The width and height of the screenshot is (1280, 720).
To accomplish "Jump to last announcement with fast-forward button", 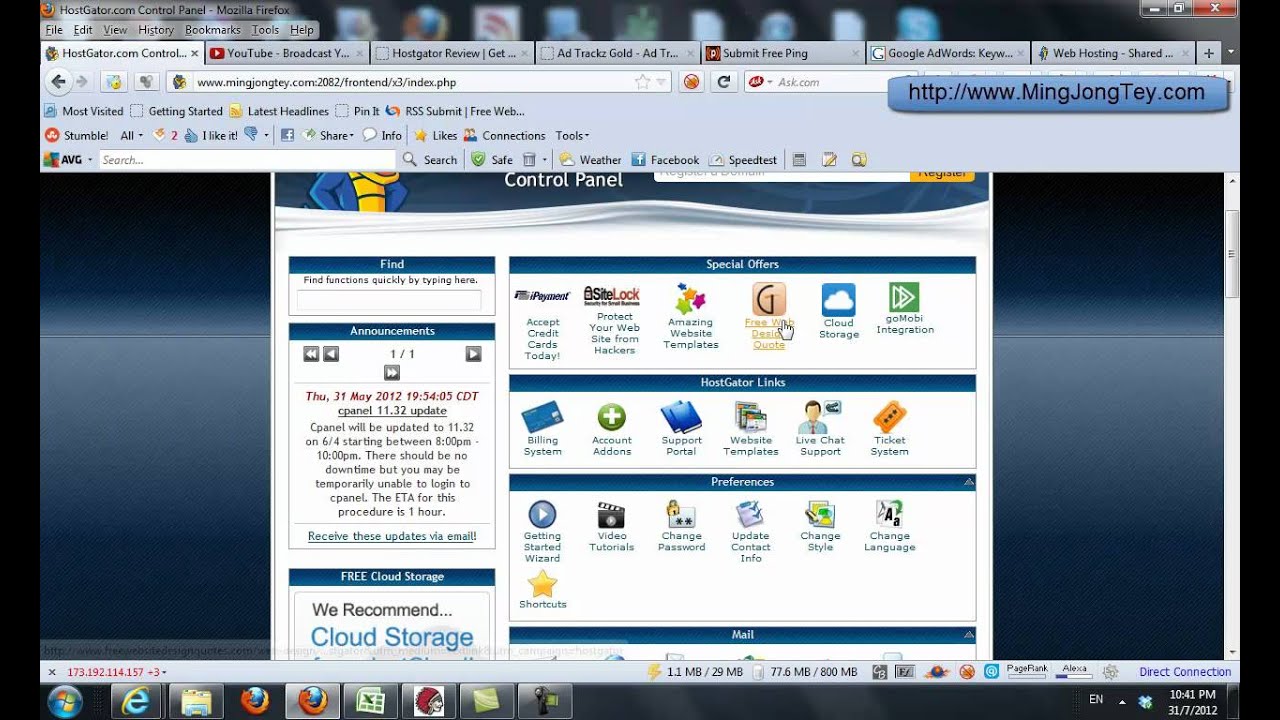I will click(x=392, y=373).
